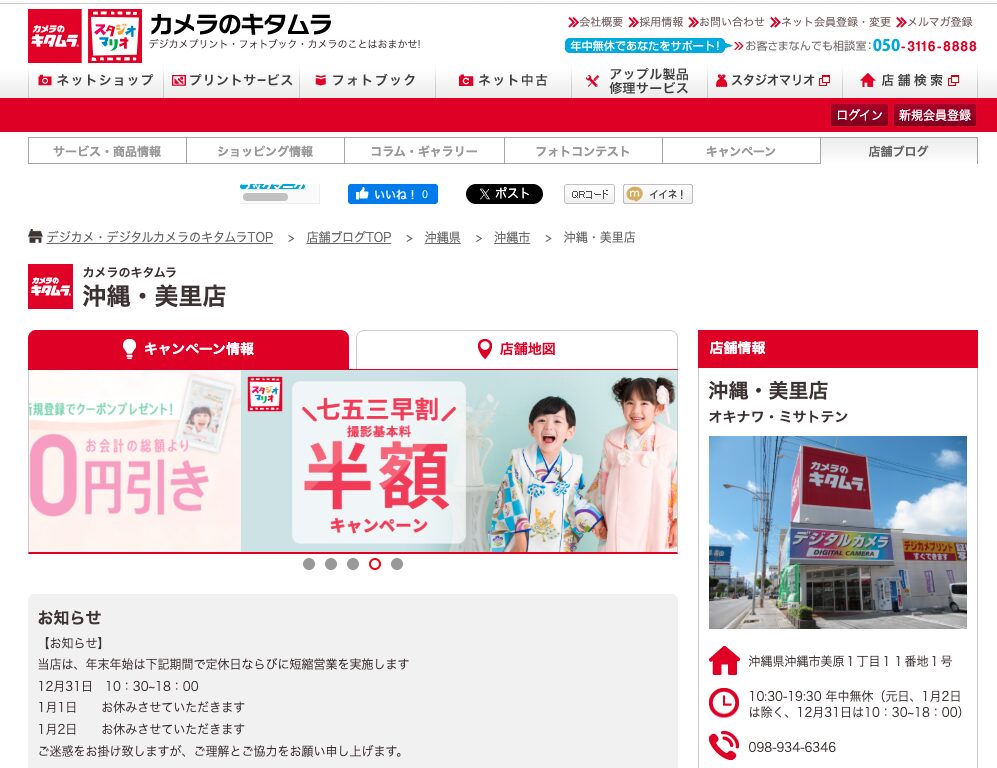Click the map pin icon in 店舗地図 tab

coord(485,348)
